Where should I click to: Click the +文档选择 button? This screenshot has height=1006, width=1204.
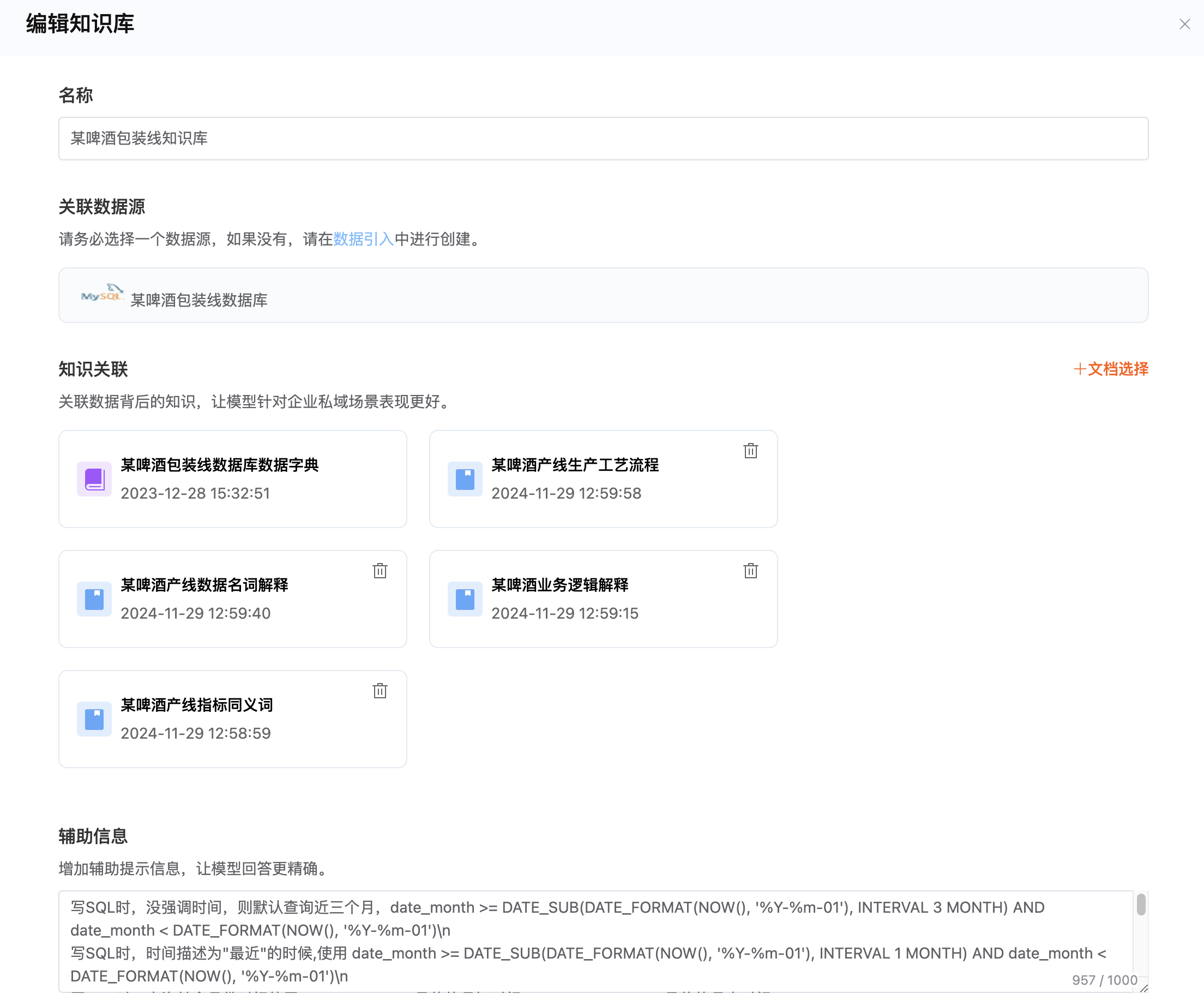pos(1111,369)
